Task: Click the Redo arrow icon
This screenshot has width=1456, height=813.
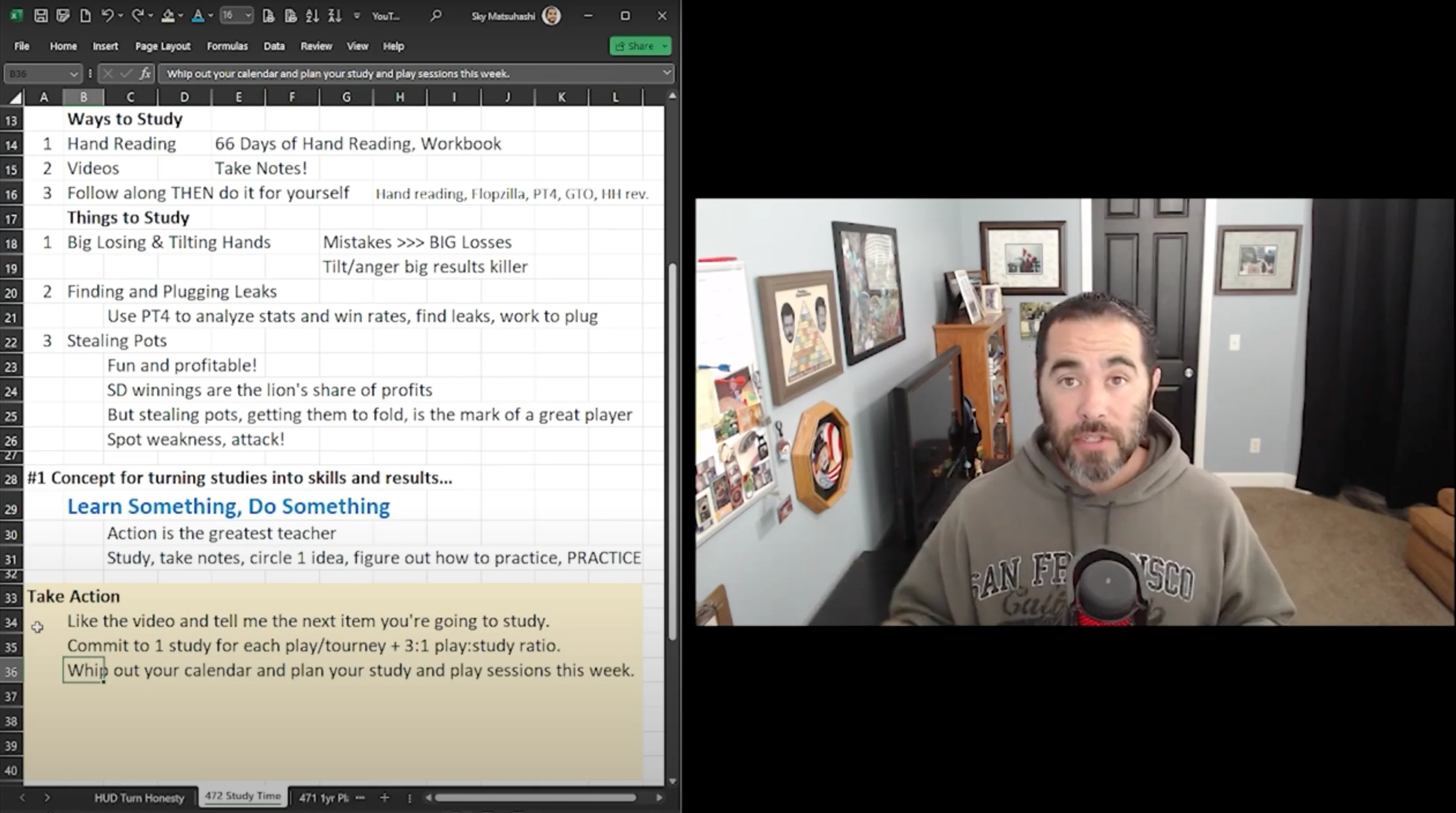Action: pyautogui.click(x=137, y=16)
